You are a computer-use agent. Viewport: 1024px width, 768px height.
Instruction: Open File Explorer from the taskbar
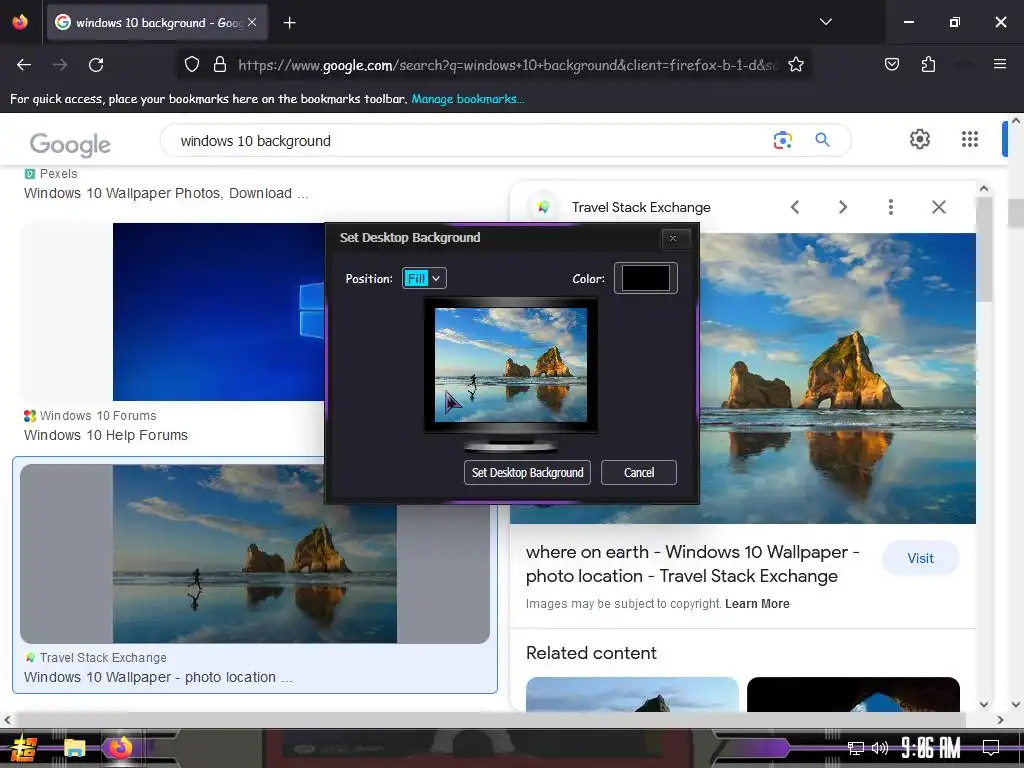coord(74,748)
